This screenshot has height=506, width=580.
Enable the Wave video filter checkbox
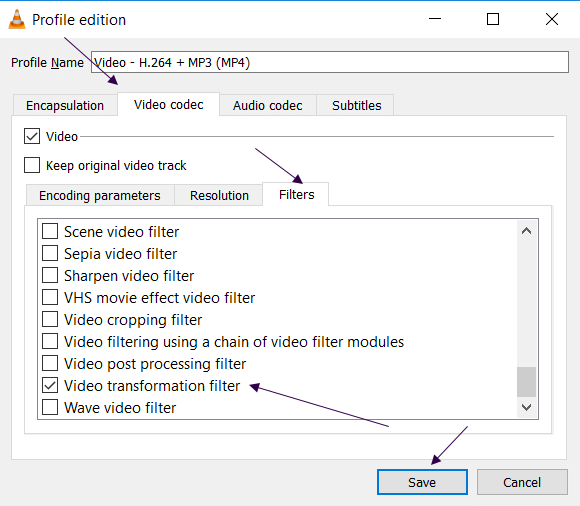(50, 407)
